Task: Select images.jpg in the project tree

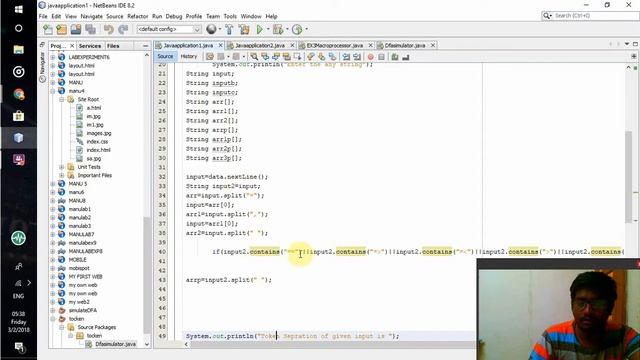Action: tap(99, 133)
